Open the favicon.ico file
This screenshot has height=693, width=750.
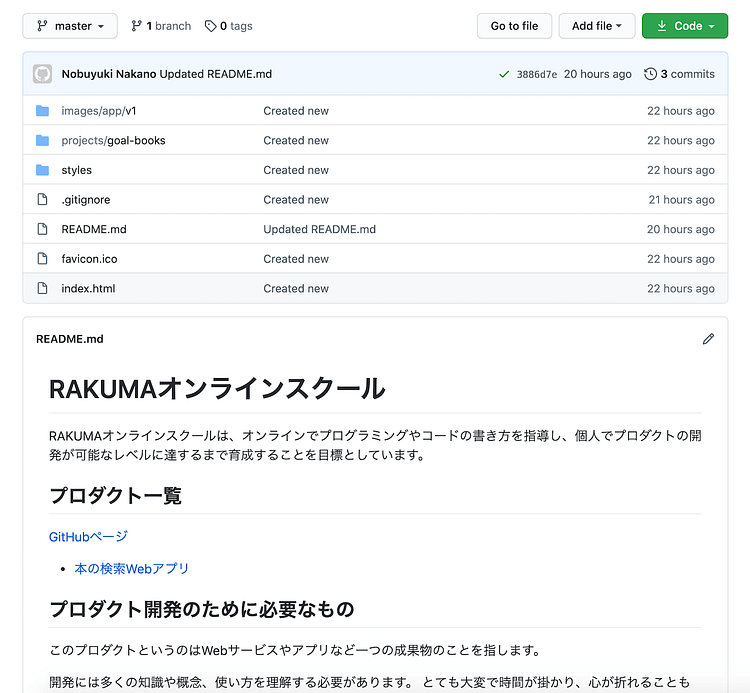pos(89,259)
